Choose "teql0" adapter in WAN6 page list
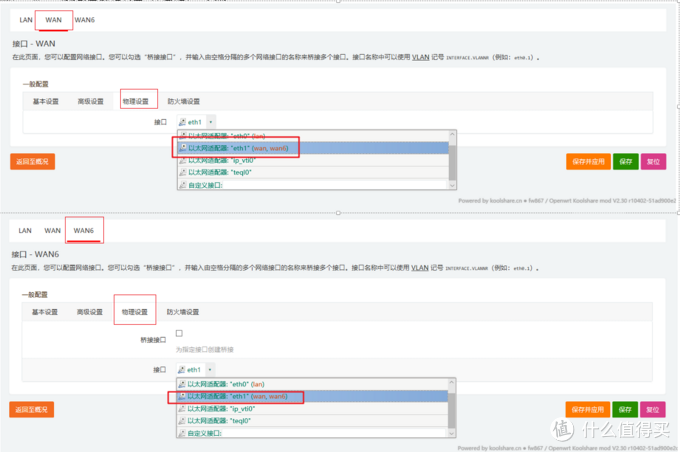The width and height of the screenshot is (680, 452). [x=312, y=421]
